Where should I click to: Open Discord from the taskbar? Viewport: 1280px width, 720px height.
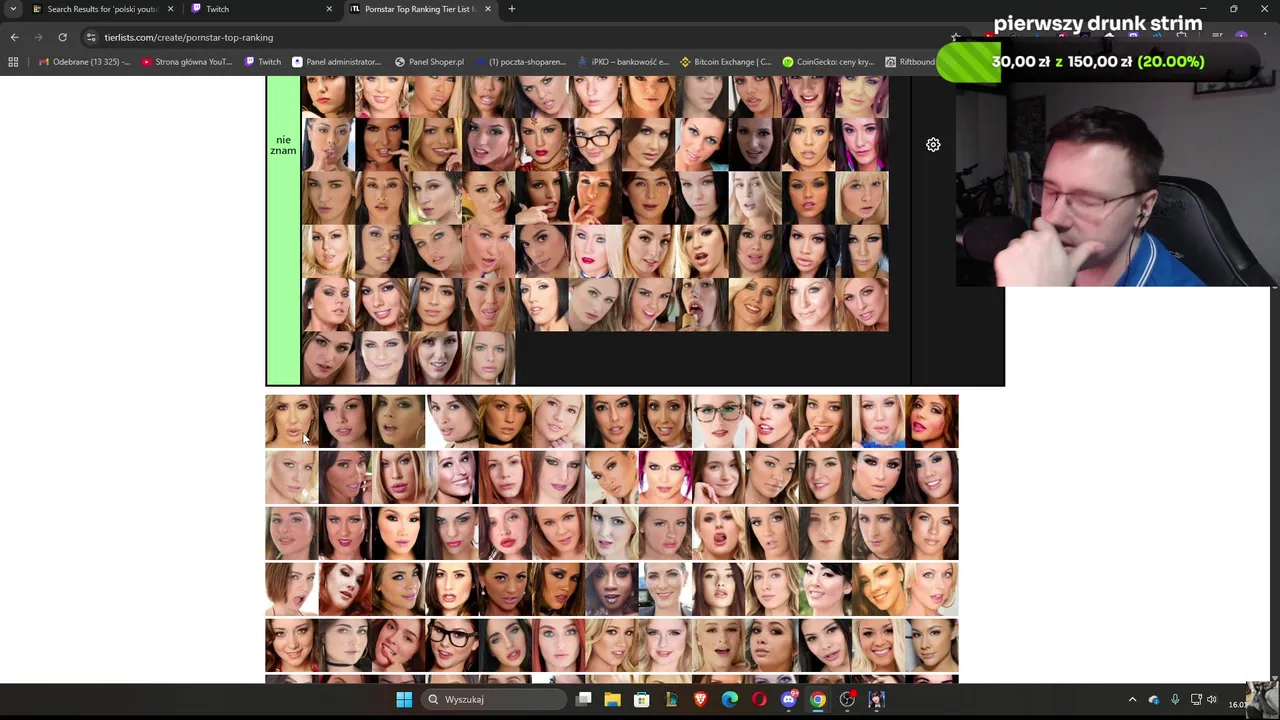point(789,699)
